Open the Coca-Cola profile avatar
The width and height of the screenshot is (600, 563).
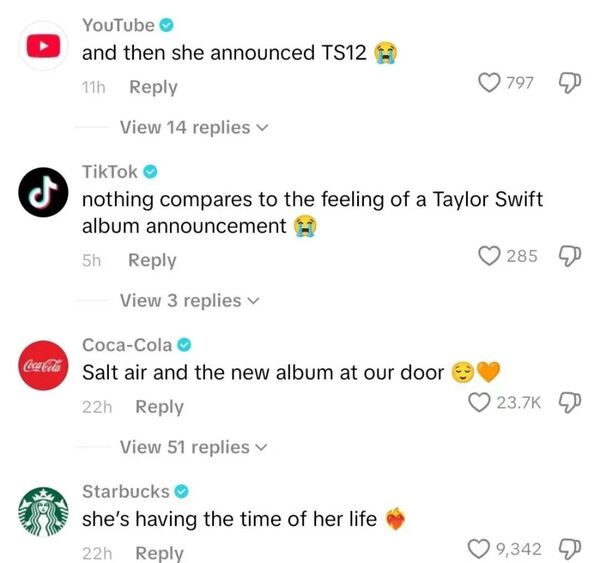pos(40,362)
